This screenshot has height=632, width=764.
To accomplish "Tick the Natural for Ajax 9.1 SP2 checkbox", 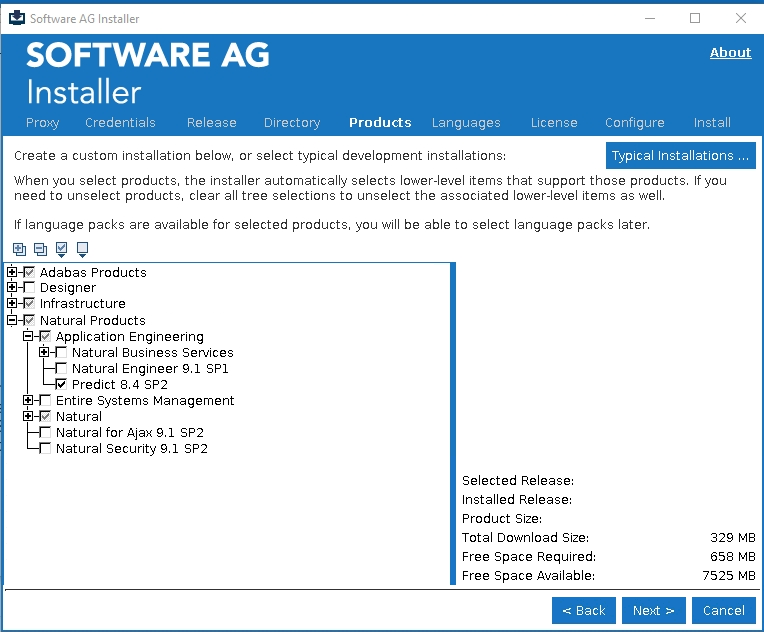I will pyautogui.click(x=45, y=433).
